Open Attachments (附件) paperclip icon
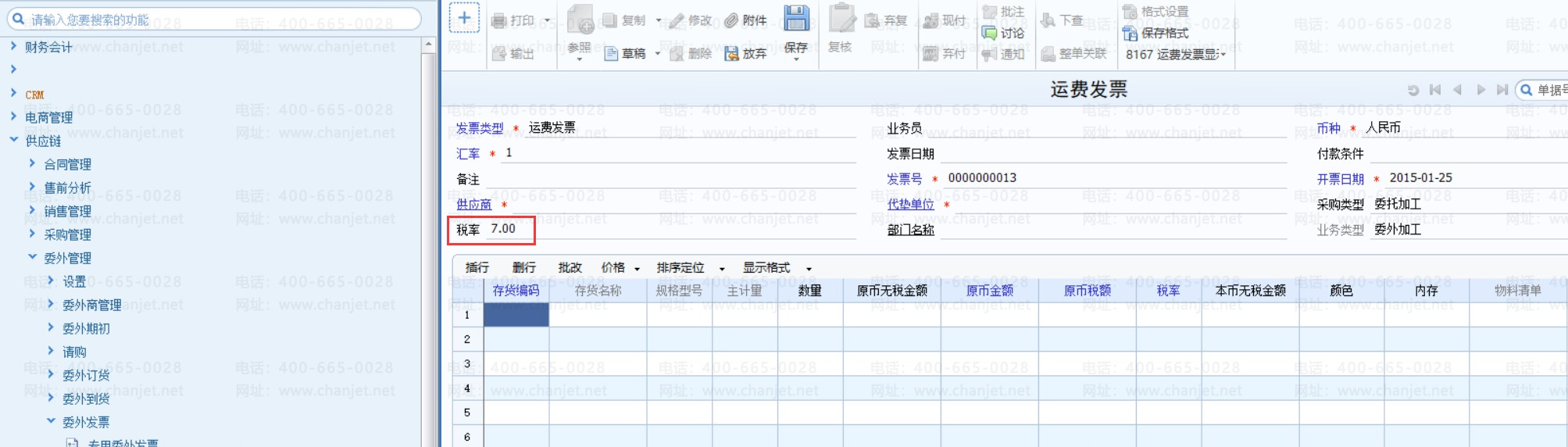 (x=731, y=21)
